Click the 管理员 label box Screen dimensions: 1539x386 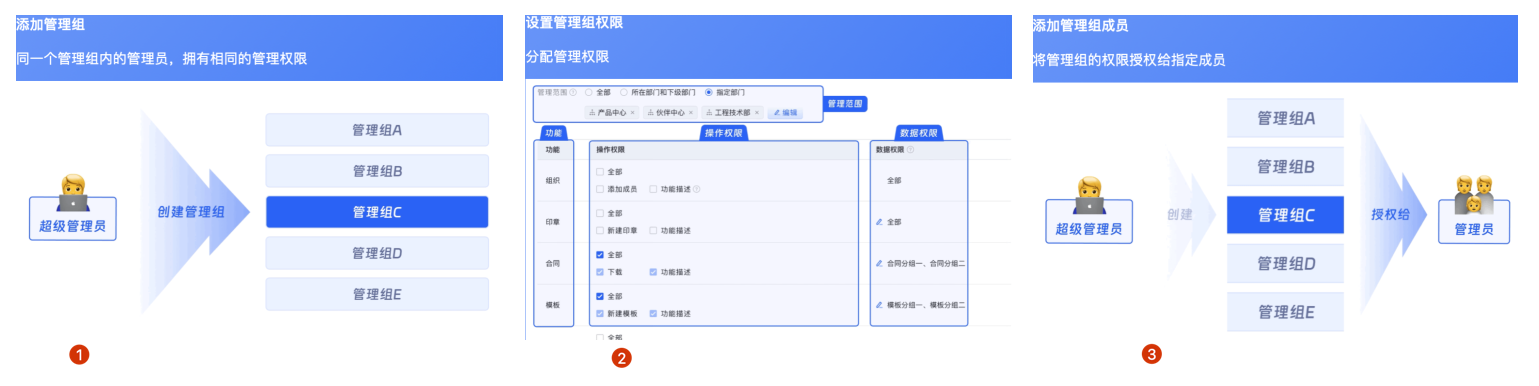click(1473, 221)
